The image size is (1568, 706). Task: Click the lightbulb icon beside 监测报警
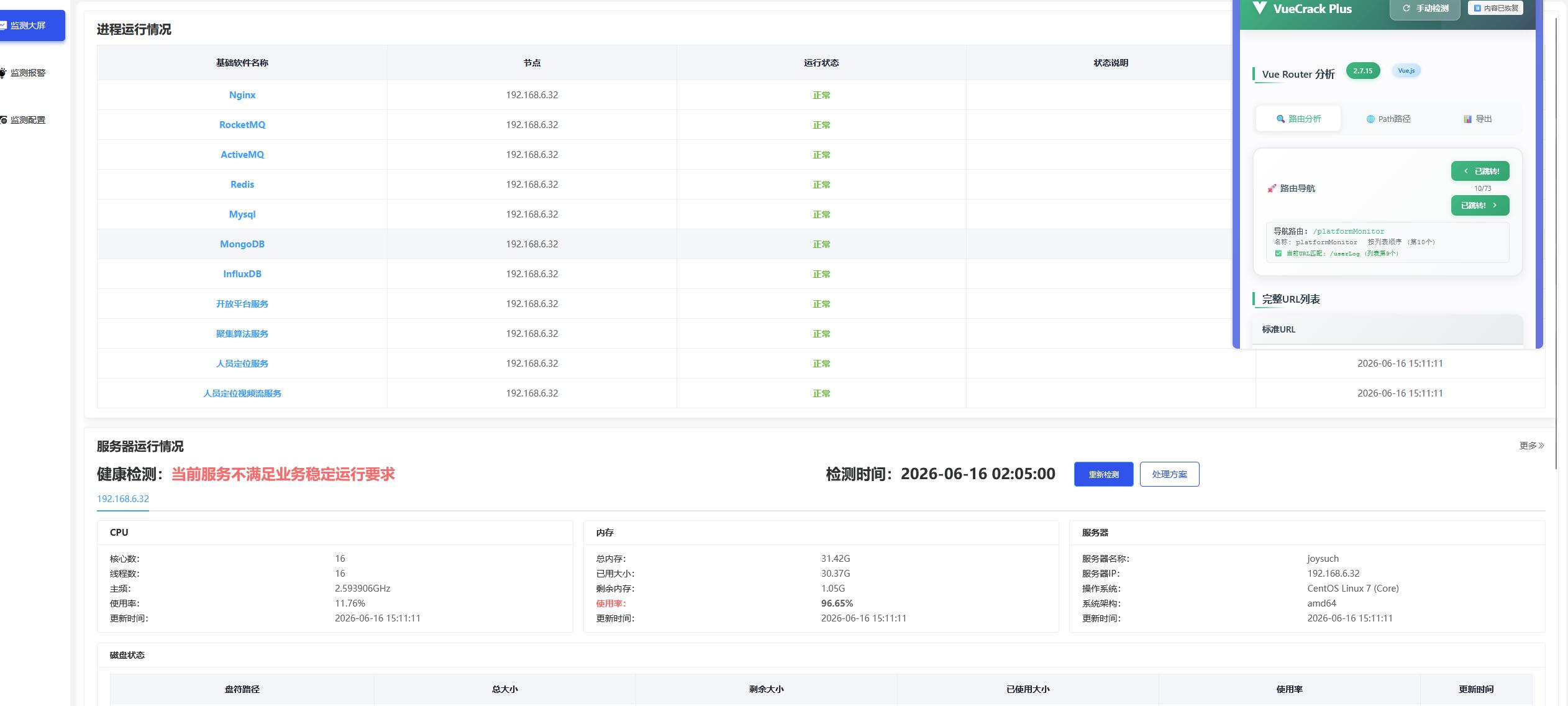pyautogui.click(x=3, y=73)
